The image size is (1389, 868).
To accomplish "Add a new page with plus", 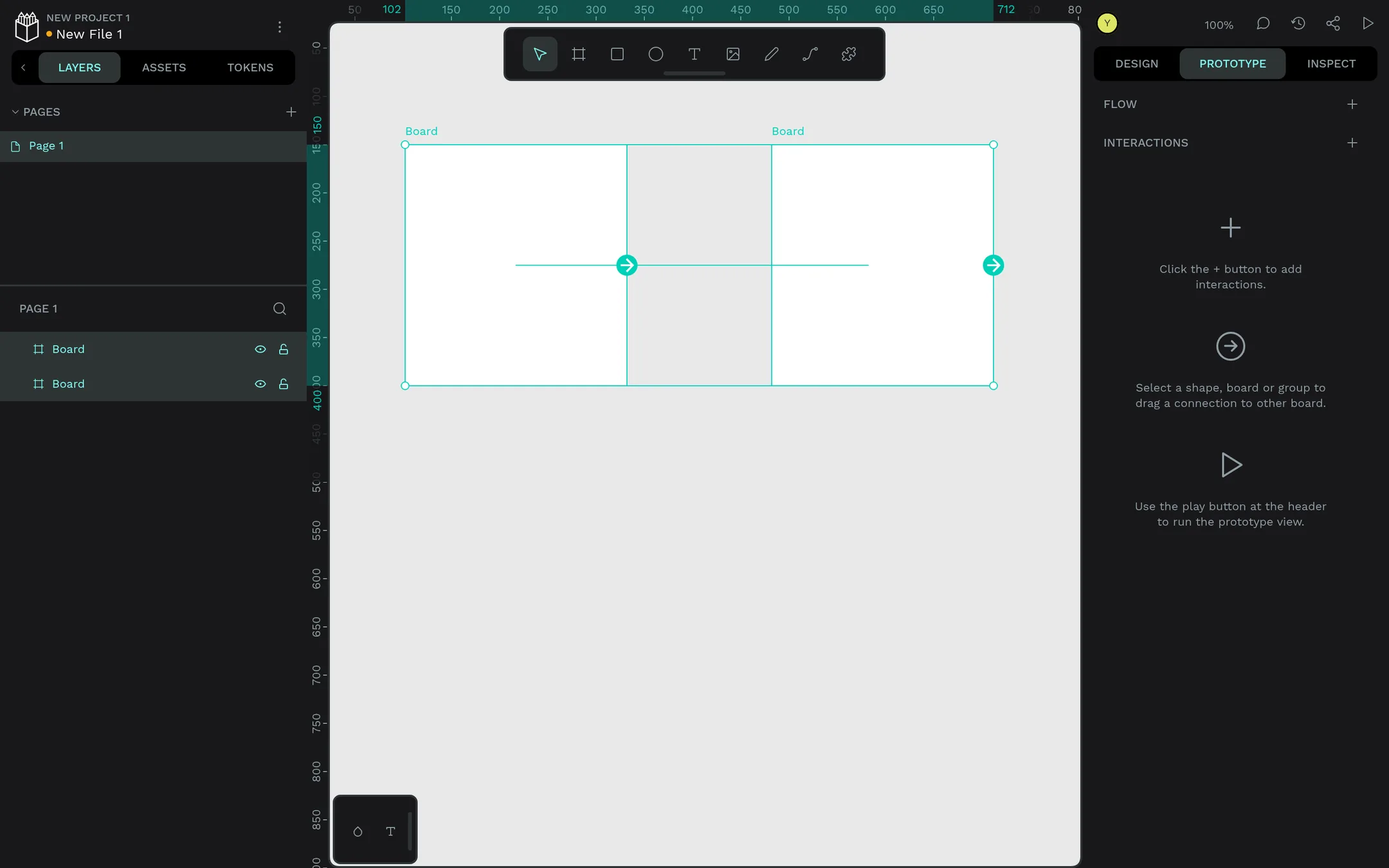I will [291, 112].
